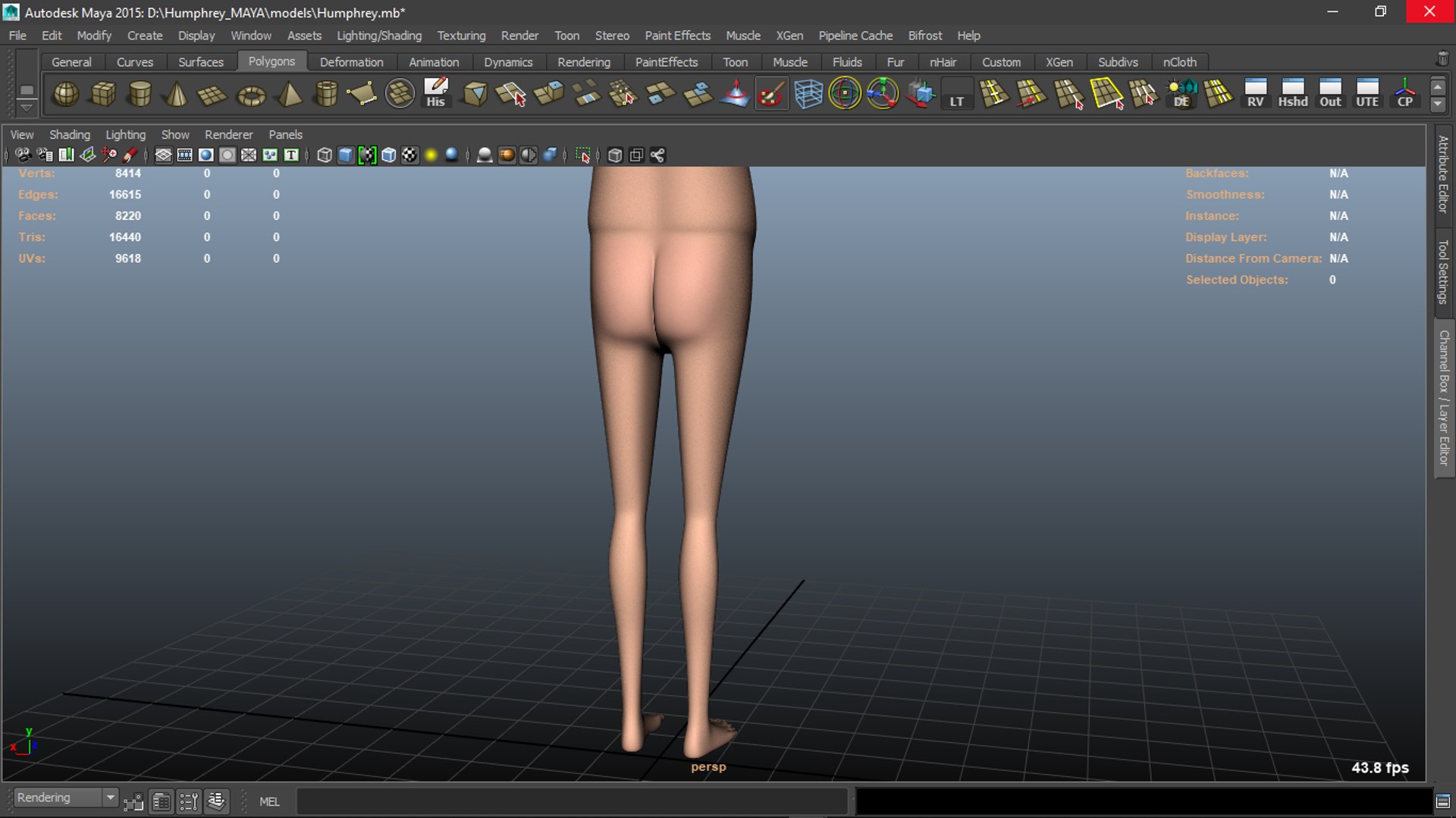Create a polygon cone from shelf

[177, 94]
